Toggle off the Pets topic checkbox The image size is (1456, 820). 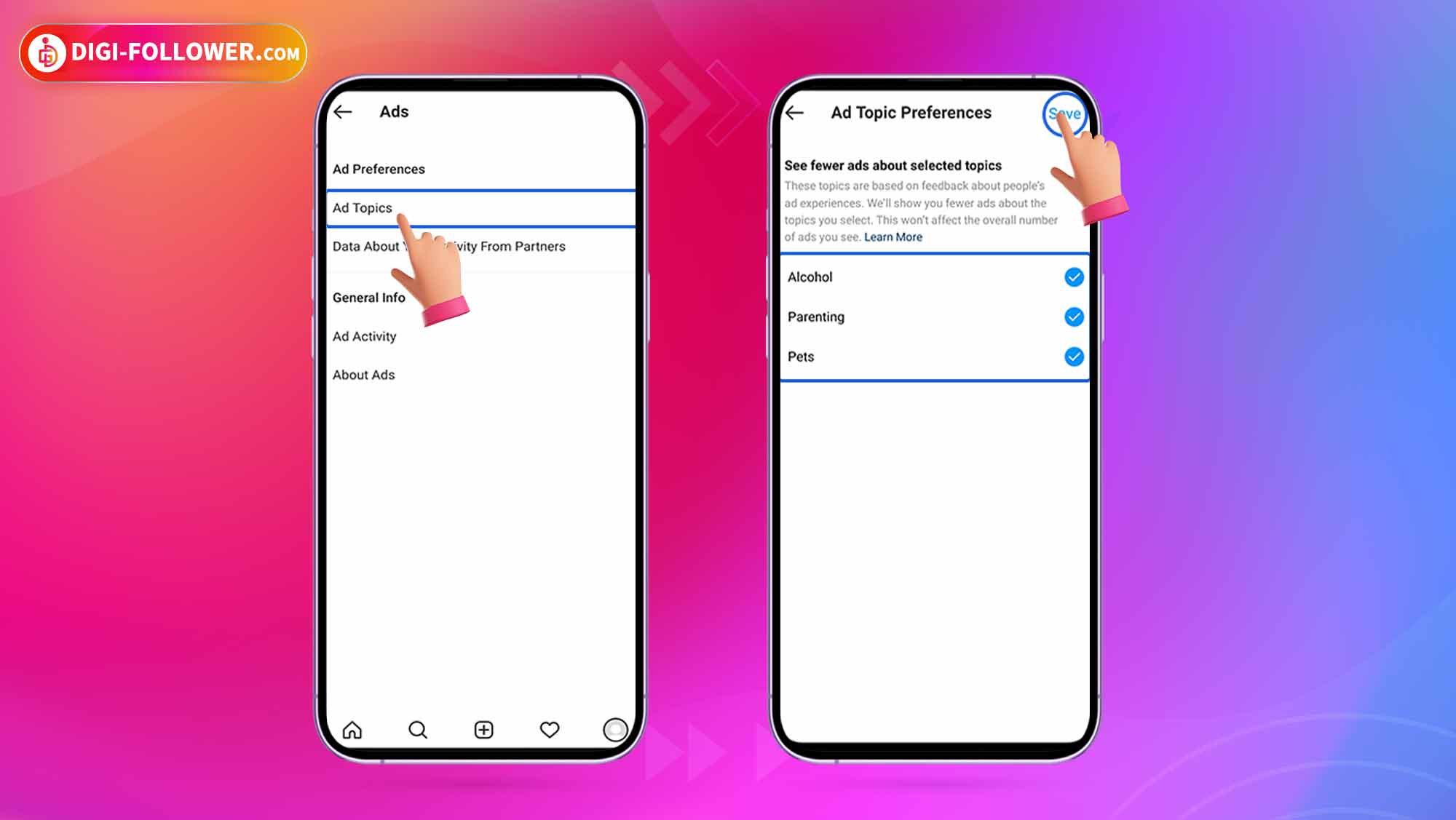coord(1074,356)
